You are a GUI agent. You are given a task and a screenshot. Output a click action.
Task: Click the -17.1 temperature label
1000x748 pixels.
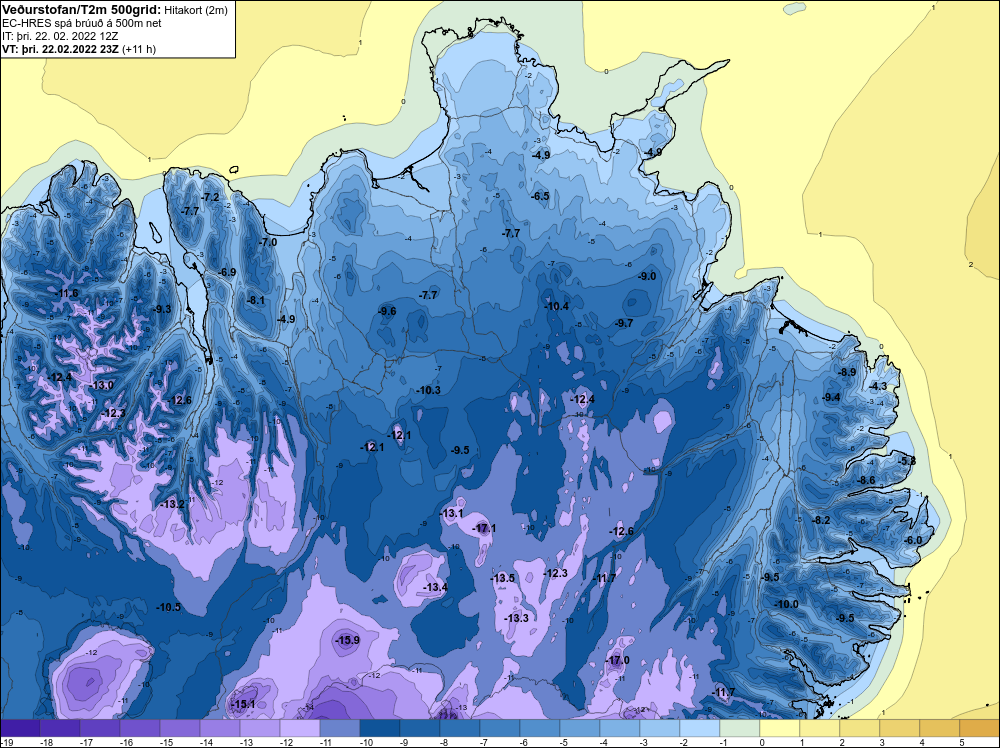(484, 529)
